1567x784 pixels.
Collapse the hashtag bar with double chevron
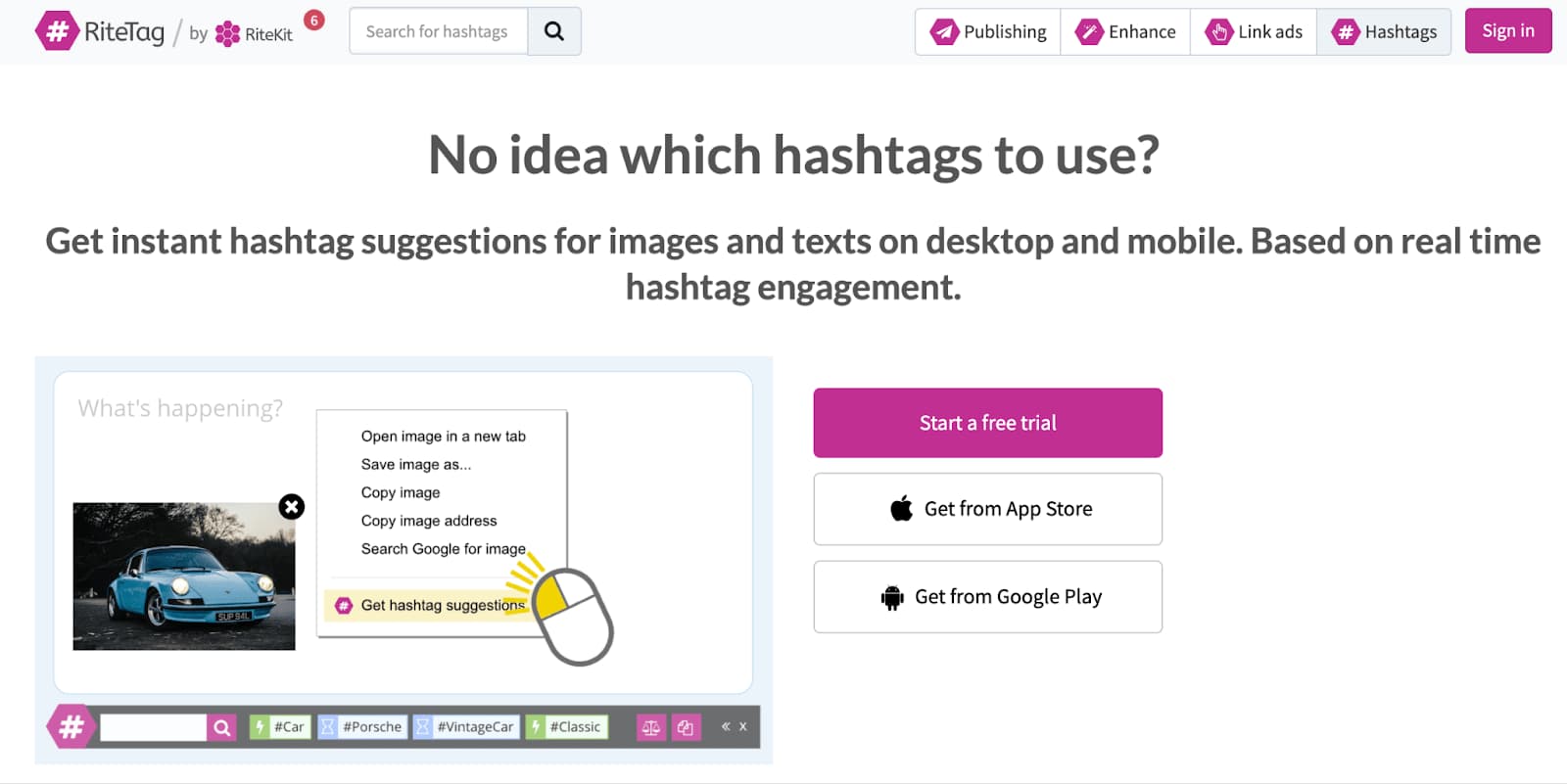(x=726, y=726)
